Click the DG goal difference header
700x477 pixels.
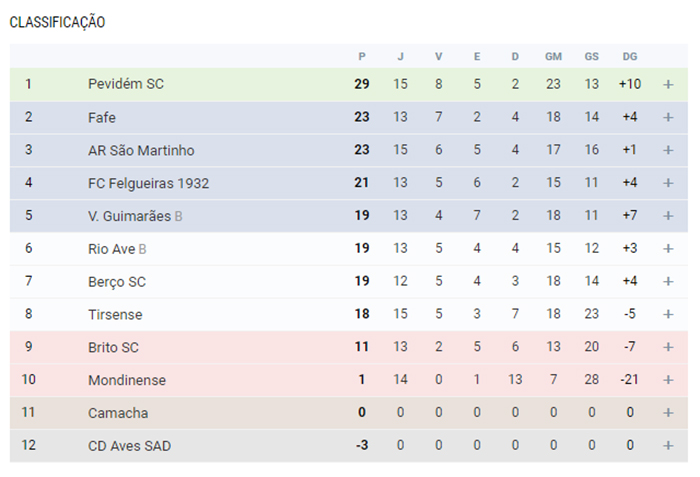(630, 57)
